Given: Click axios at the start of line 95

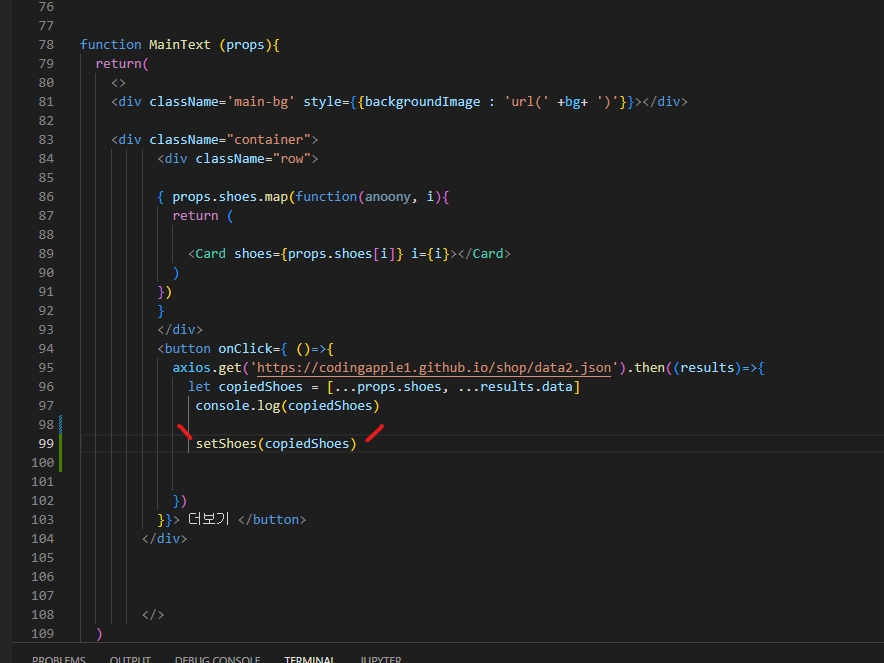Looking at the screenshot, I should coord(191,368).
